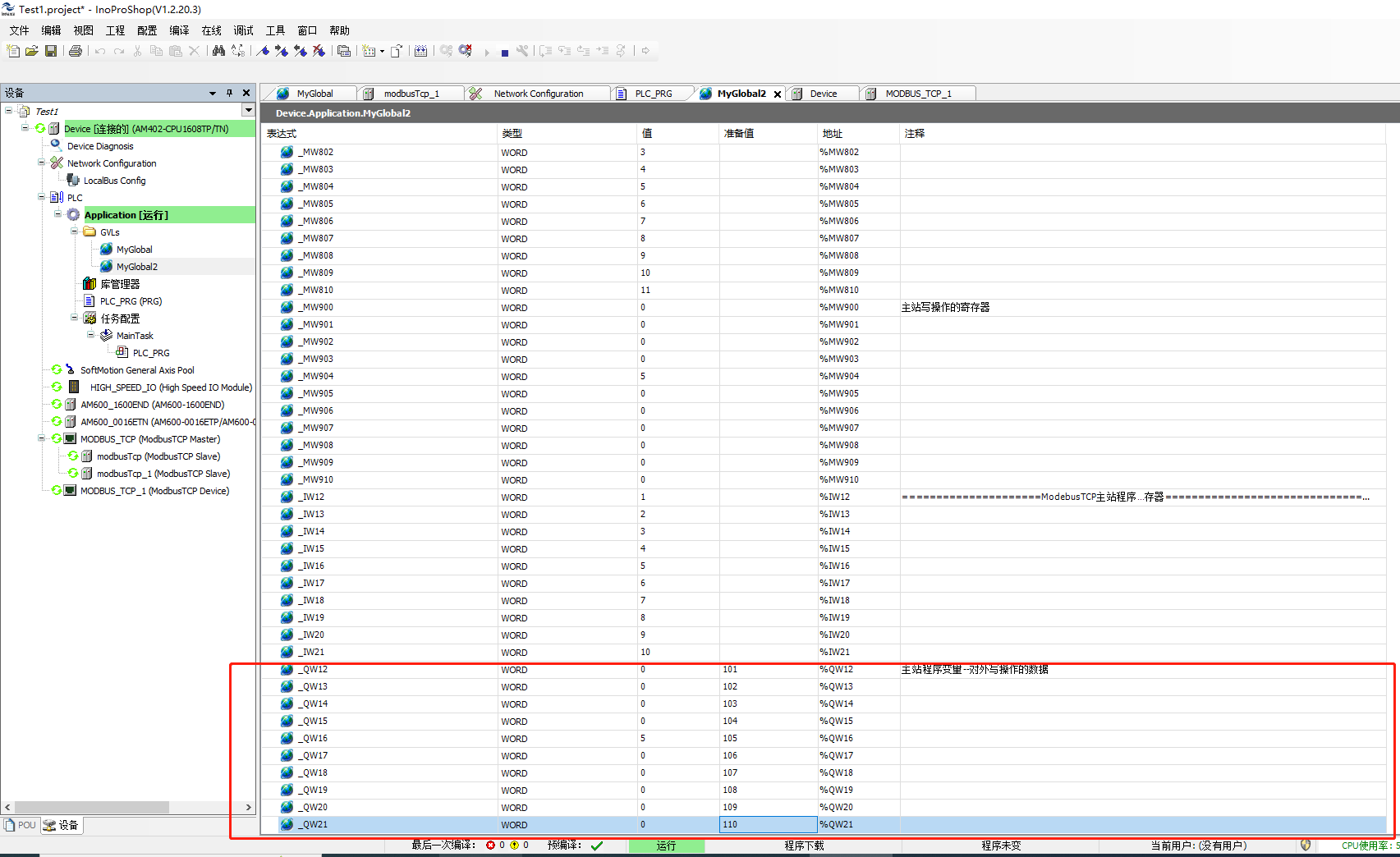The image size is (1400, 857).
Task: Collapse the PLC tree node
Action: click(x=41, y=197)
